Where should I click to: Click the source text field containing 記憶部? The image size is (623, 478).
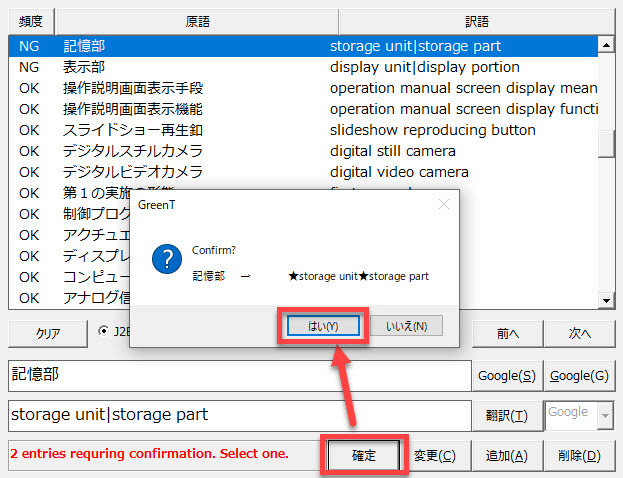point(238,375)
